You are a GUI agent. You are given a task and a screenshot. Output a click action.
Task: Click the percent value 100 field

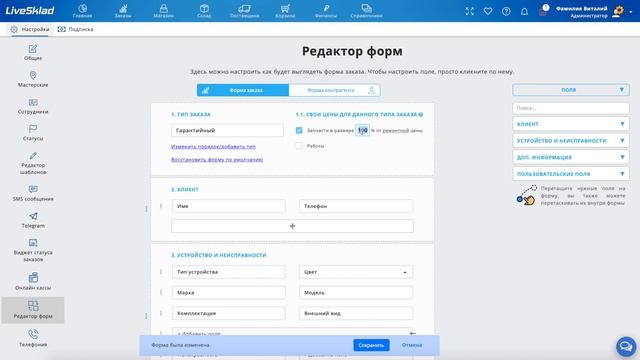pos(362,130)
